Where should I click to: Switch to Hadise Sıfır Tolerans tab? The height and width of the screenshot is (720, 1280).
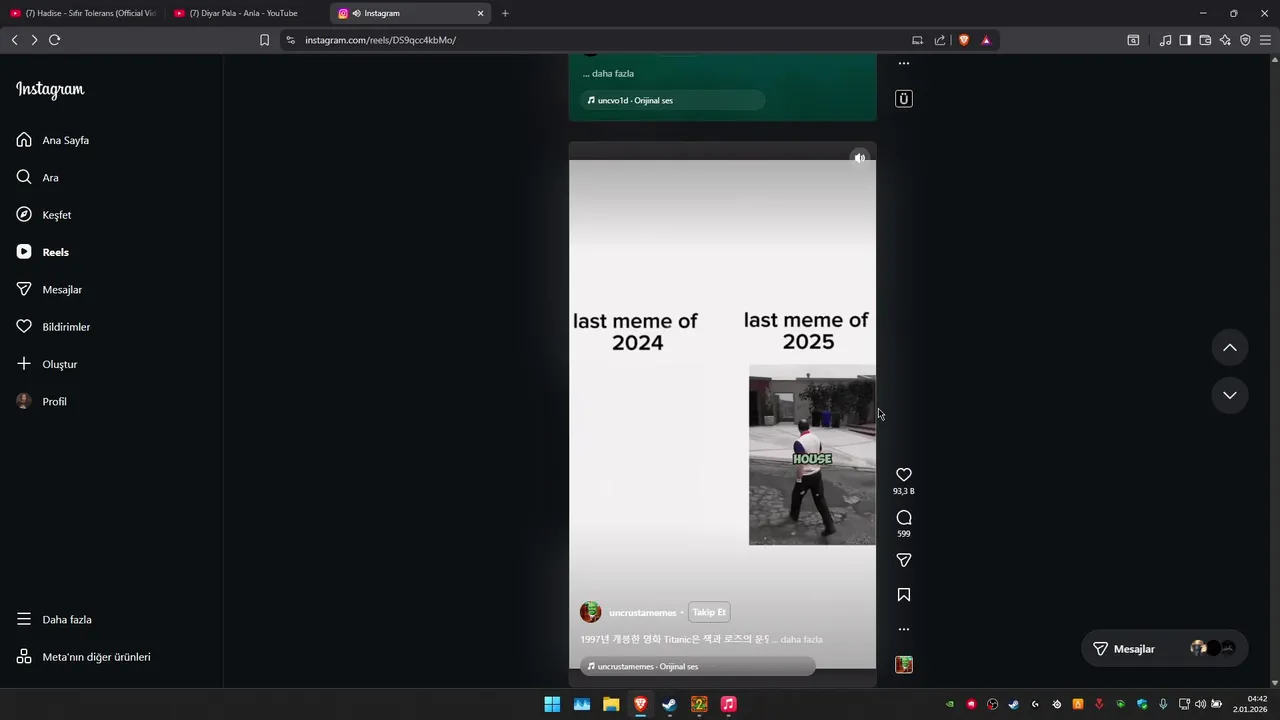tap(83, 13)
